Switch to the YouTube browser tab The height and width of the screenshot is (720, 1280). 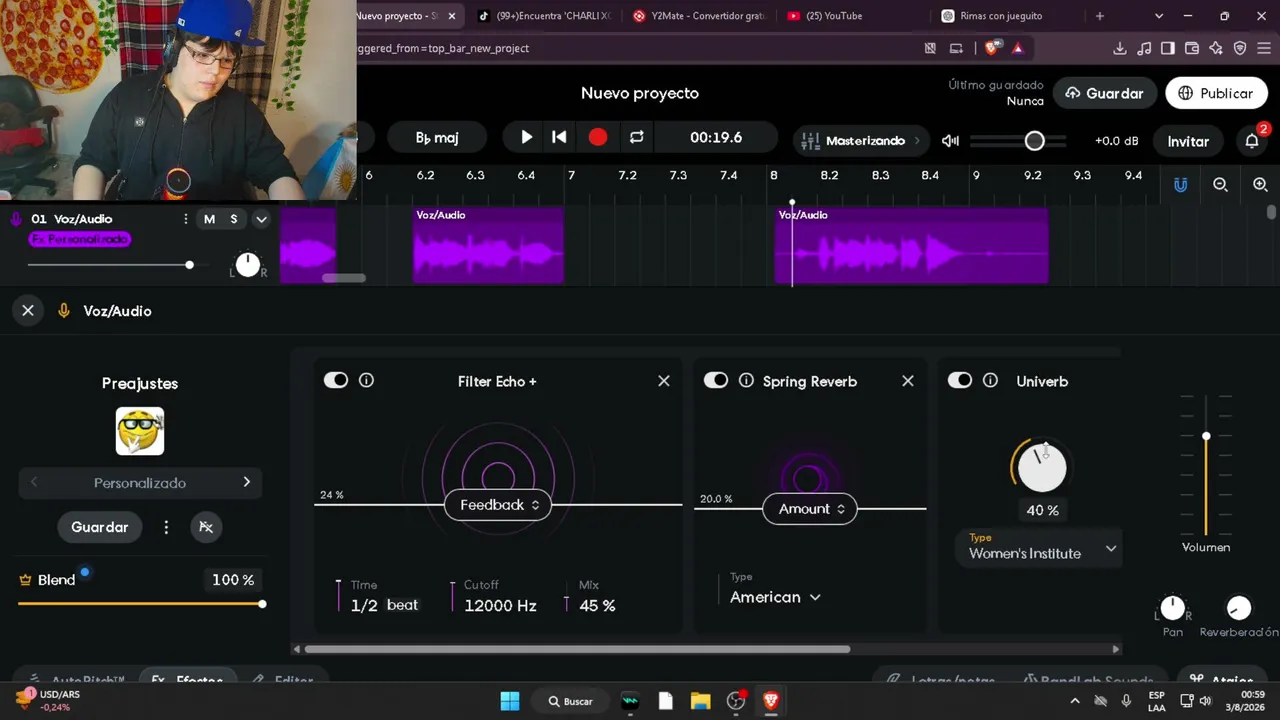[x=833, y=16]
